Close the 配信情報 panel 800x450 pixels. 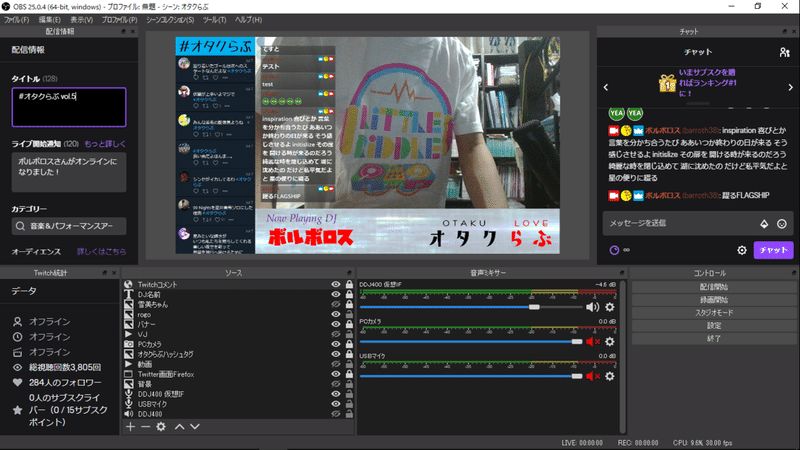[133, 32]
